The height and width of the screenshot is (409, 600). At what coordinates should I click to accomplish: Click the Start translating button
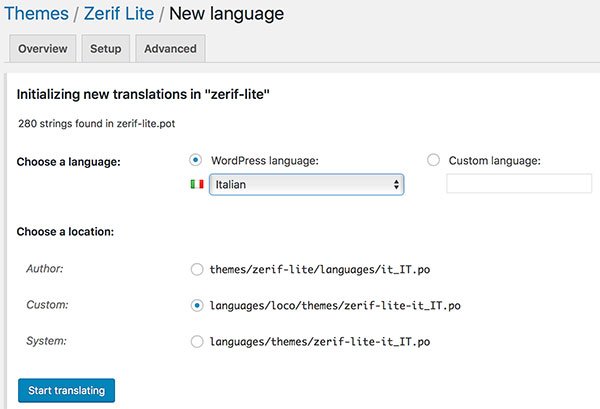(66, 390)
